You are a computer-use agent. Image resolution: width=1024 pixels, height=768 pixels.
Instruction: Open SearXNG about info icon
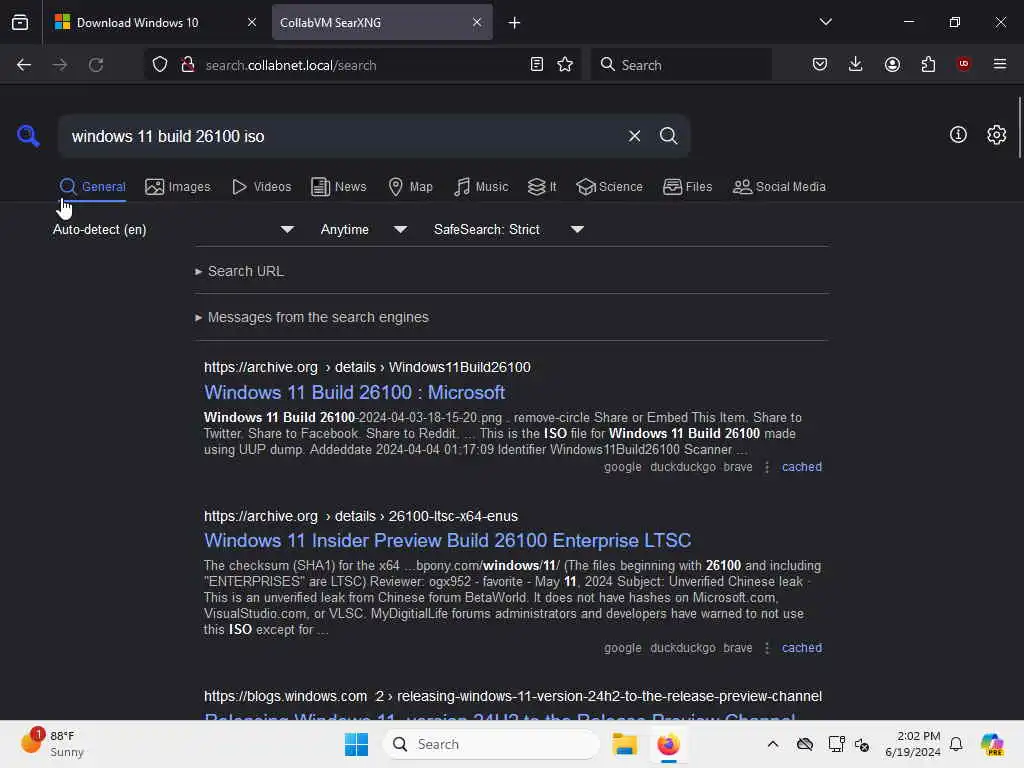pos(958,135)
